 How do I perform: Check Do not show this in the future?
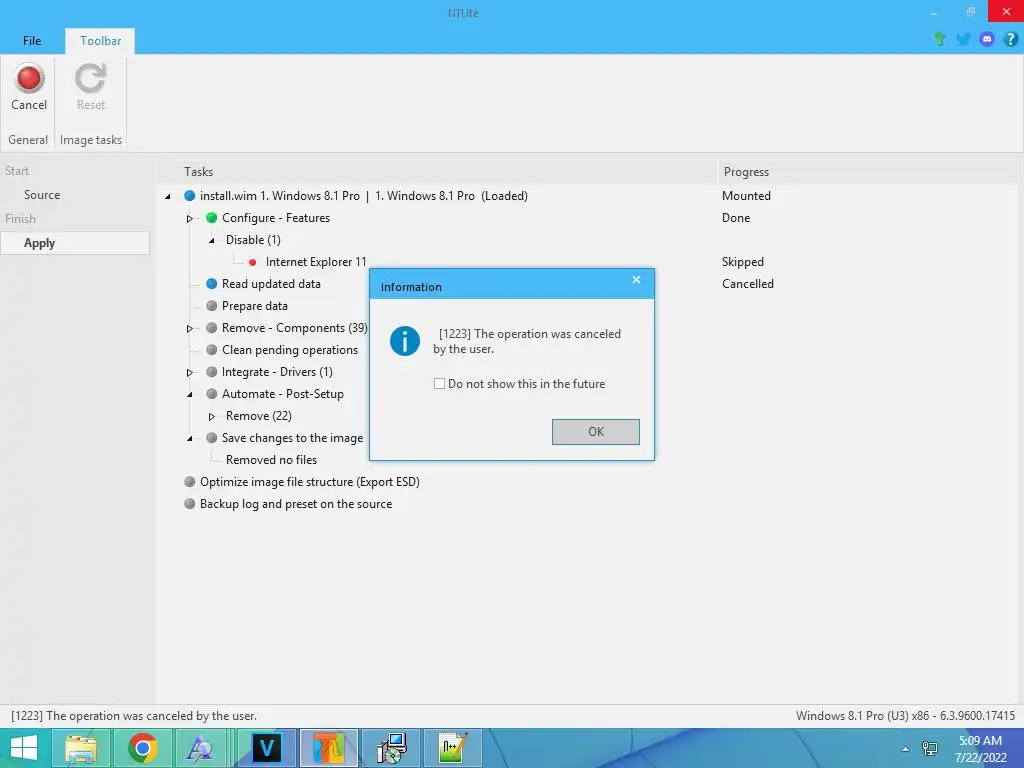click(x=440, y=383)
